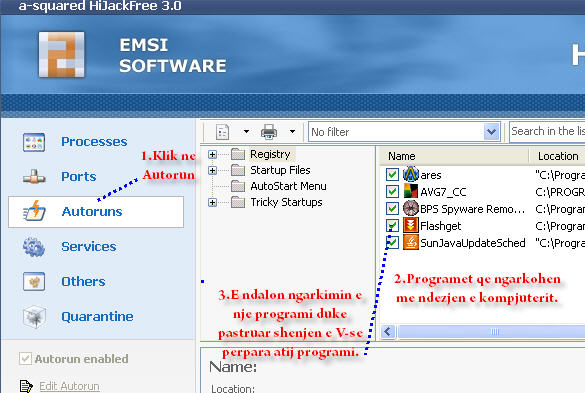The height and width of the screenshot is (393, 585).
Task: Click the BPS Spyware Remover icon
Action: click(x=411, y=208)
